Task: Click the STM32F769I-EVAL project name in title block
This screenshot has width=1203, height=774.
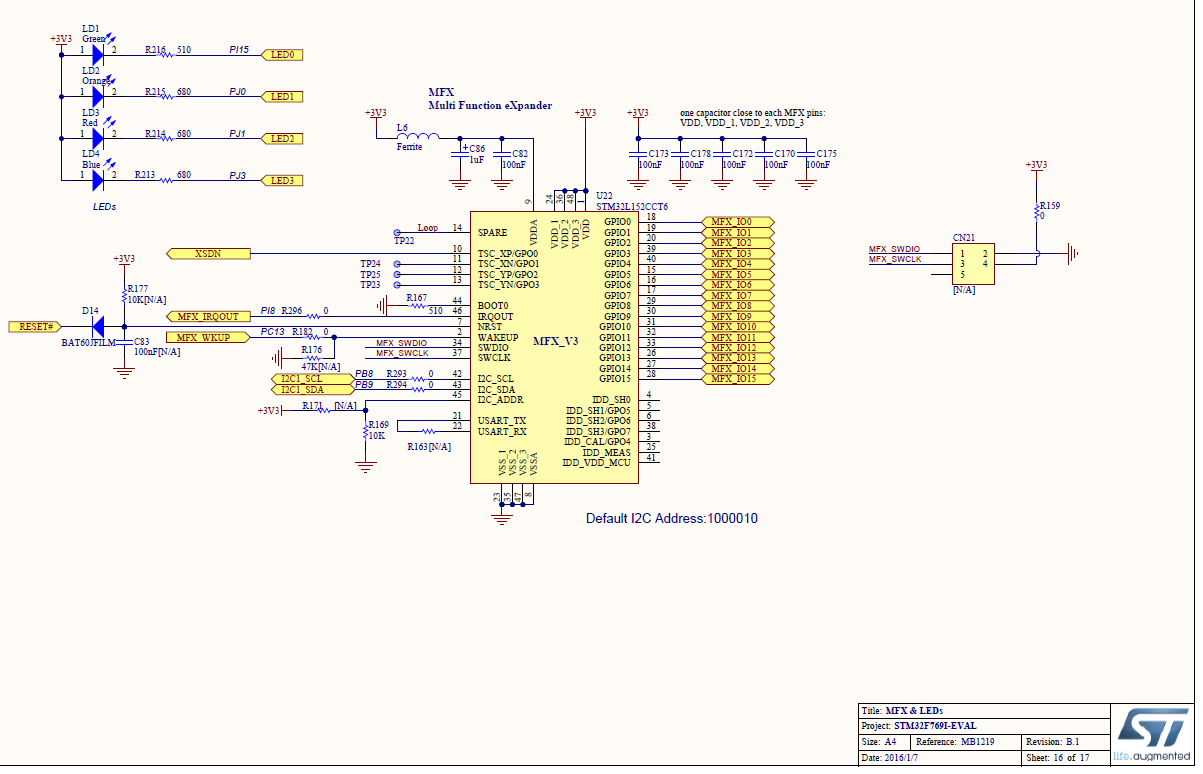Action: point(935,725)
